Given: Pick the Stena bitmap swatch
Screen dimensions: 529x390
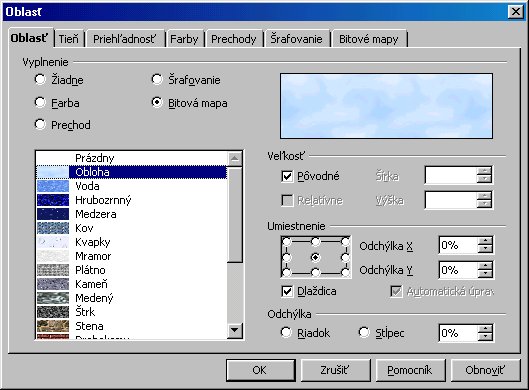Looking at the screenshot, I should point(53,326).
